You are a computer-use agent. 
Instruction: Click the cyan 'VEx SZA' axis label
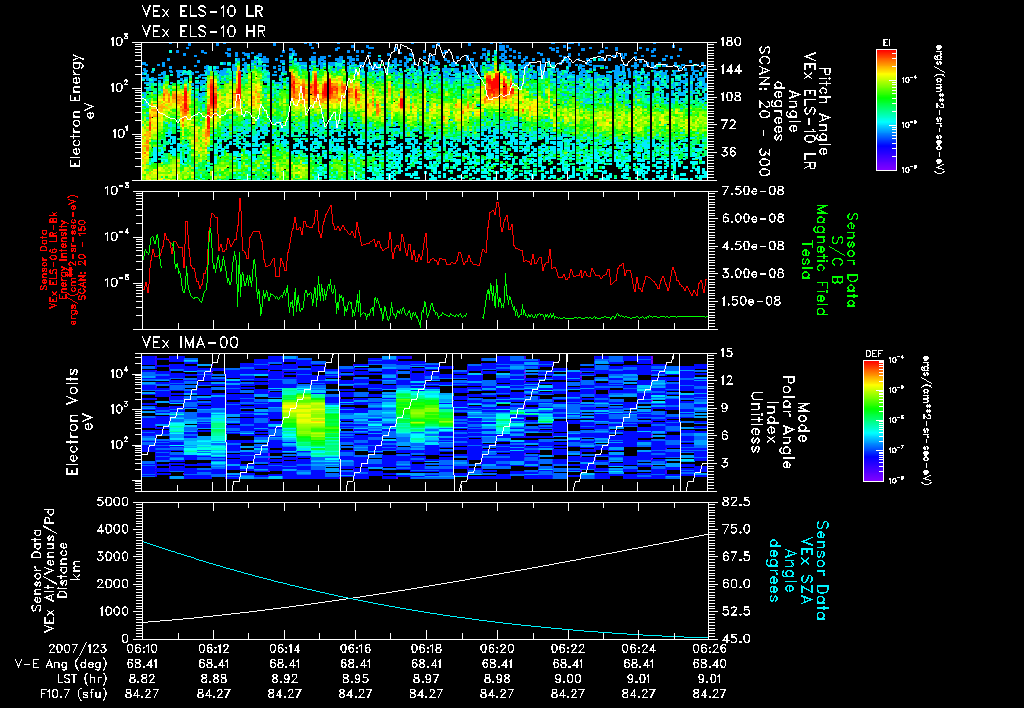pos(807,570)
